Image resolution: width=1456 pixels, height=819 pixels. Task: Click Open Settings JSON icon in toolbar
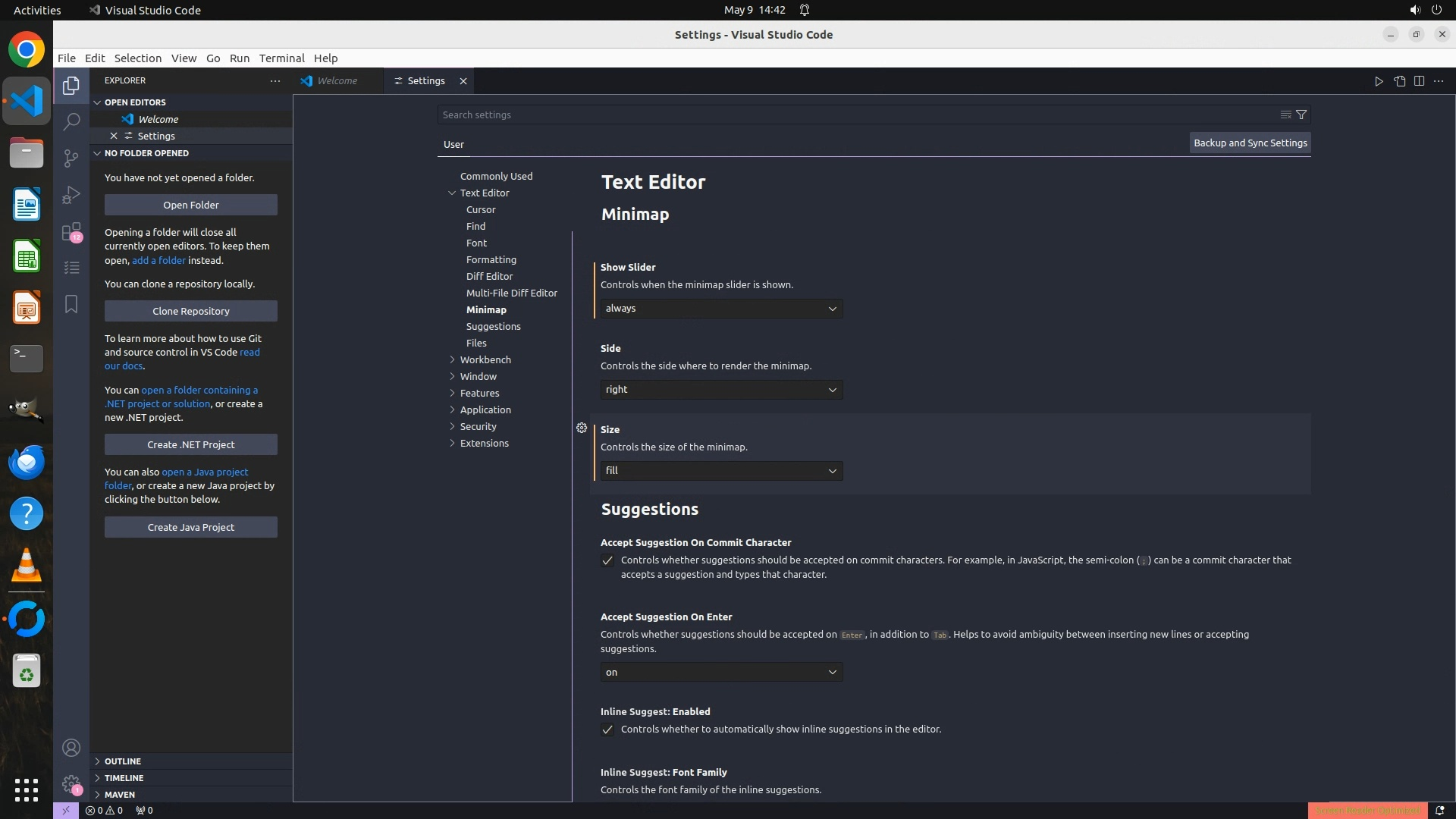(1399, 81)
